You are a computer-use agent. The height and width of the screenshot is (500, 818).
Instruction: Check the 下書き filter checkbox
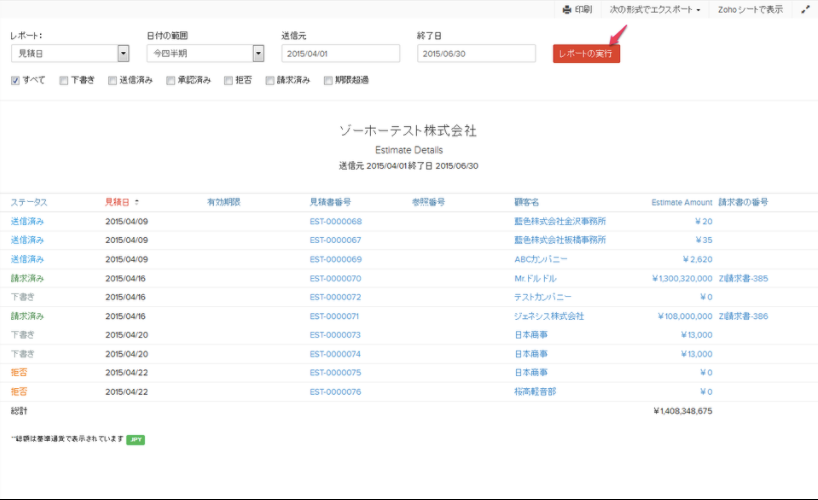[x=64, y=80]
